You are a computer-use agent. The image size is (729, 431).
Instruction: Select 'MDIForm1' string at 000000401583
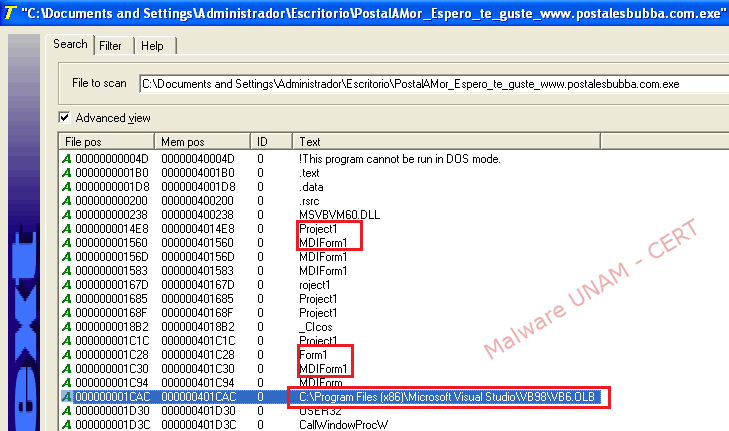pyautogui.click(x=323, y=271)
